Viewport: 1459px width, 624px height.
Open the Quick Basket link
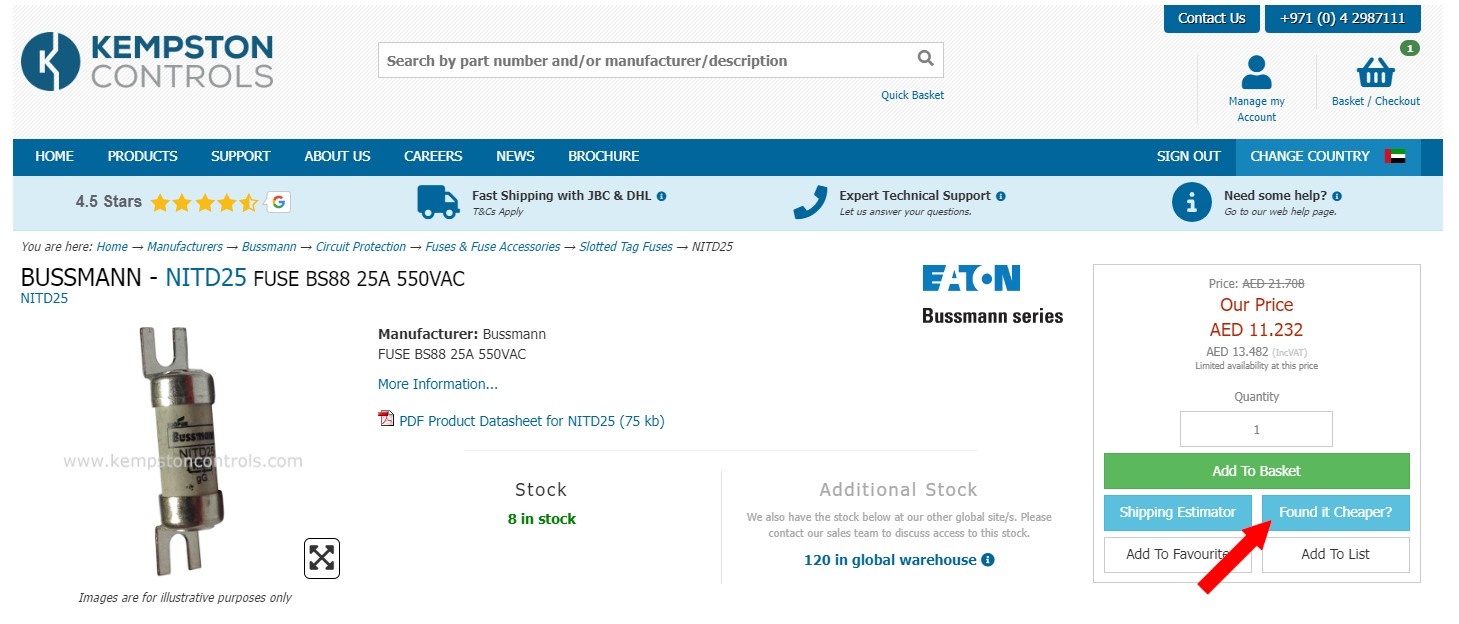click(912, 95)
